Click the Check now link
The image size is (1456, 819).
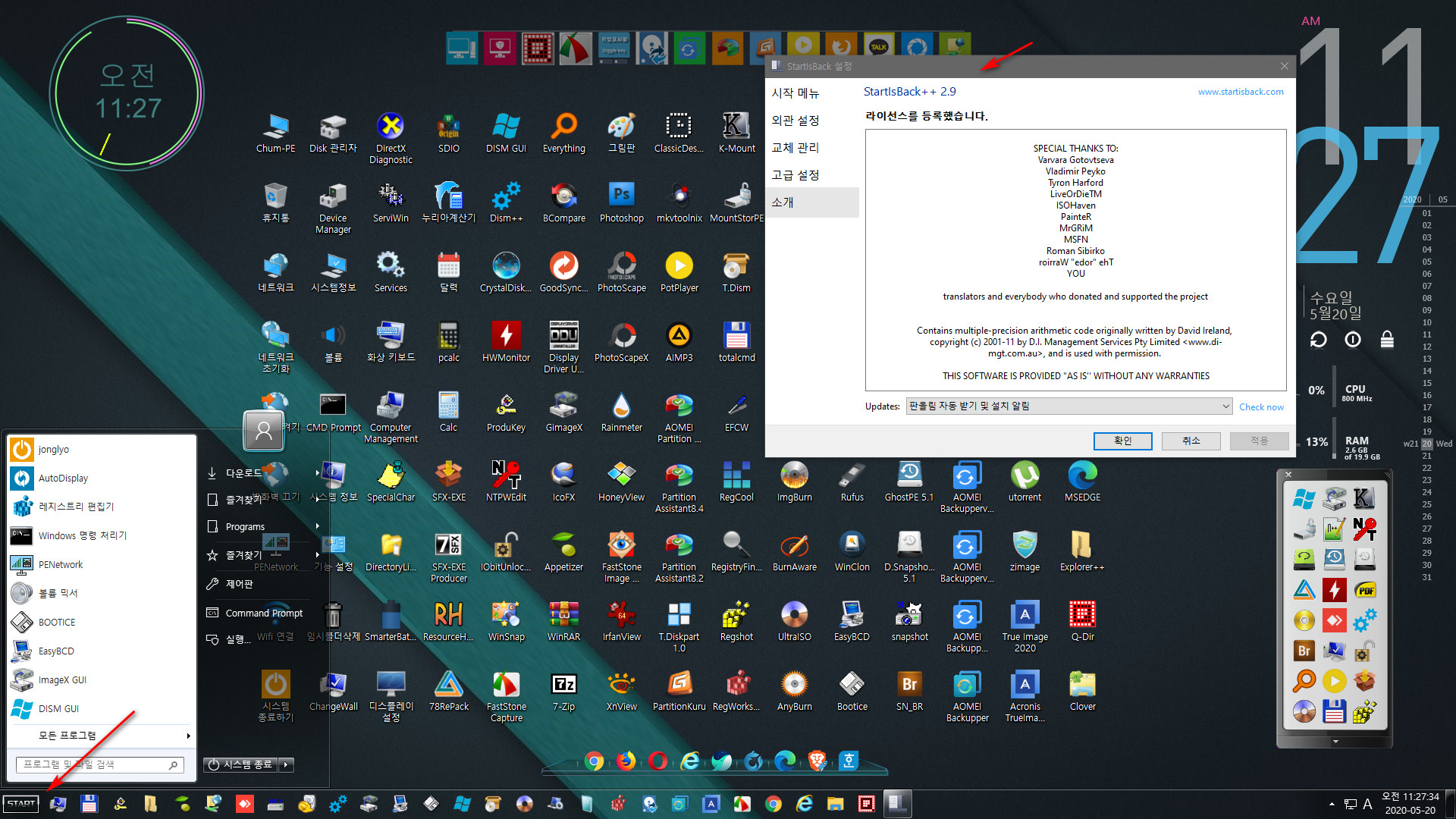1261,407
